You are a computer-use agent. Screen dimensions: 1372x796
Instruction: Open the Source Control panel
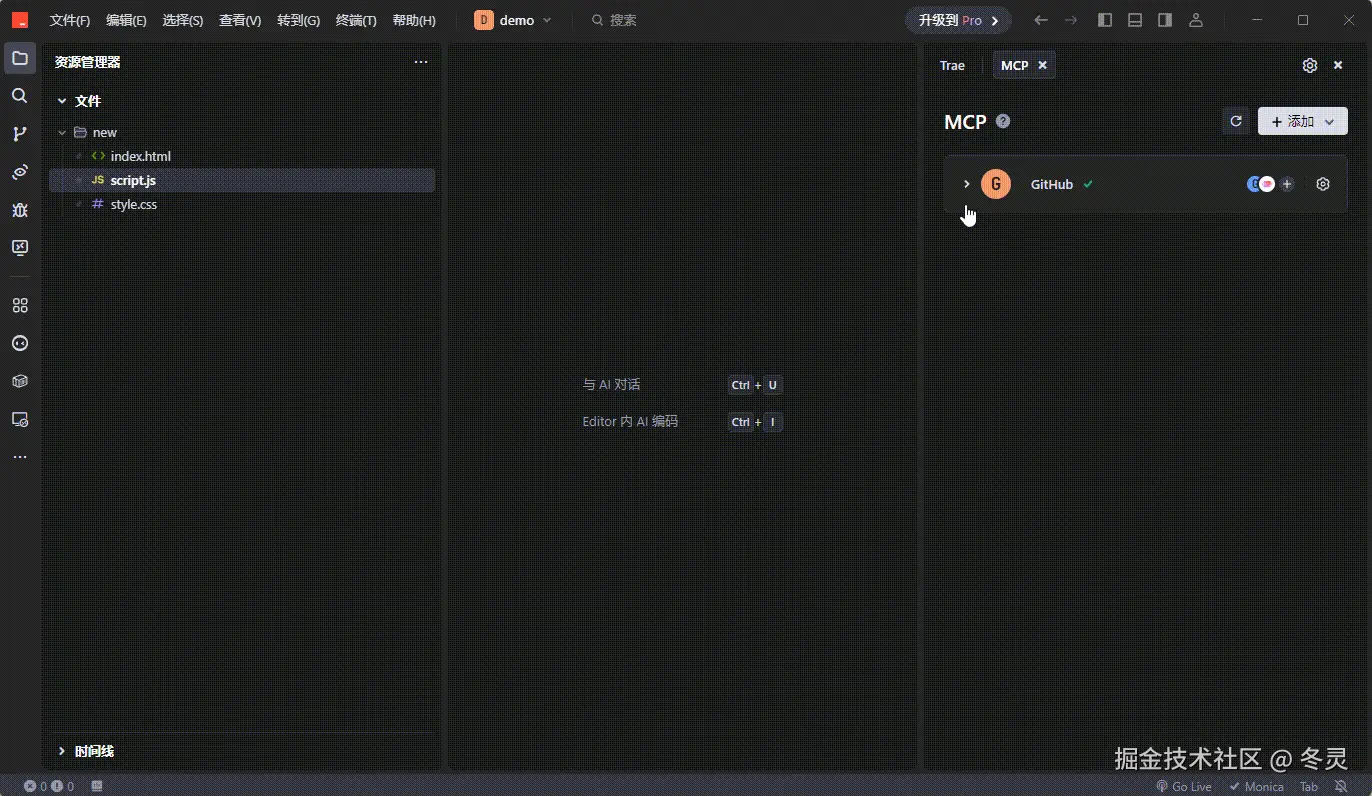click(x=19, y=133)
